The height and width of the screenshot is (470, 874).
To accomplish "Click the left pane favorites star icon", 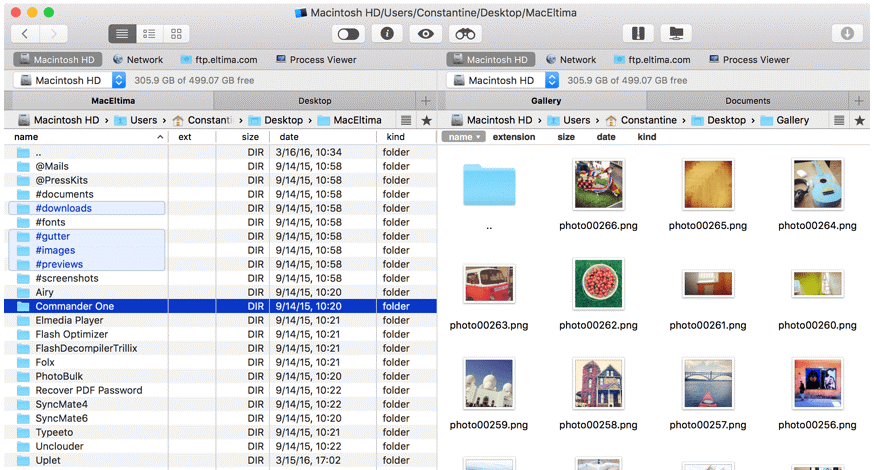I will pyautogui.click(x=426, y=120).
